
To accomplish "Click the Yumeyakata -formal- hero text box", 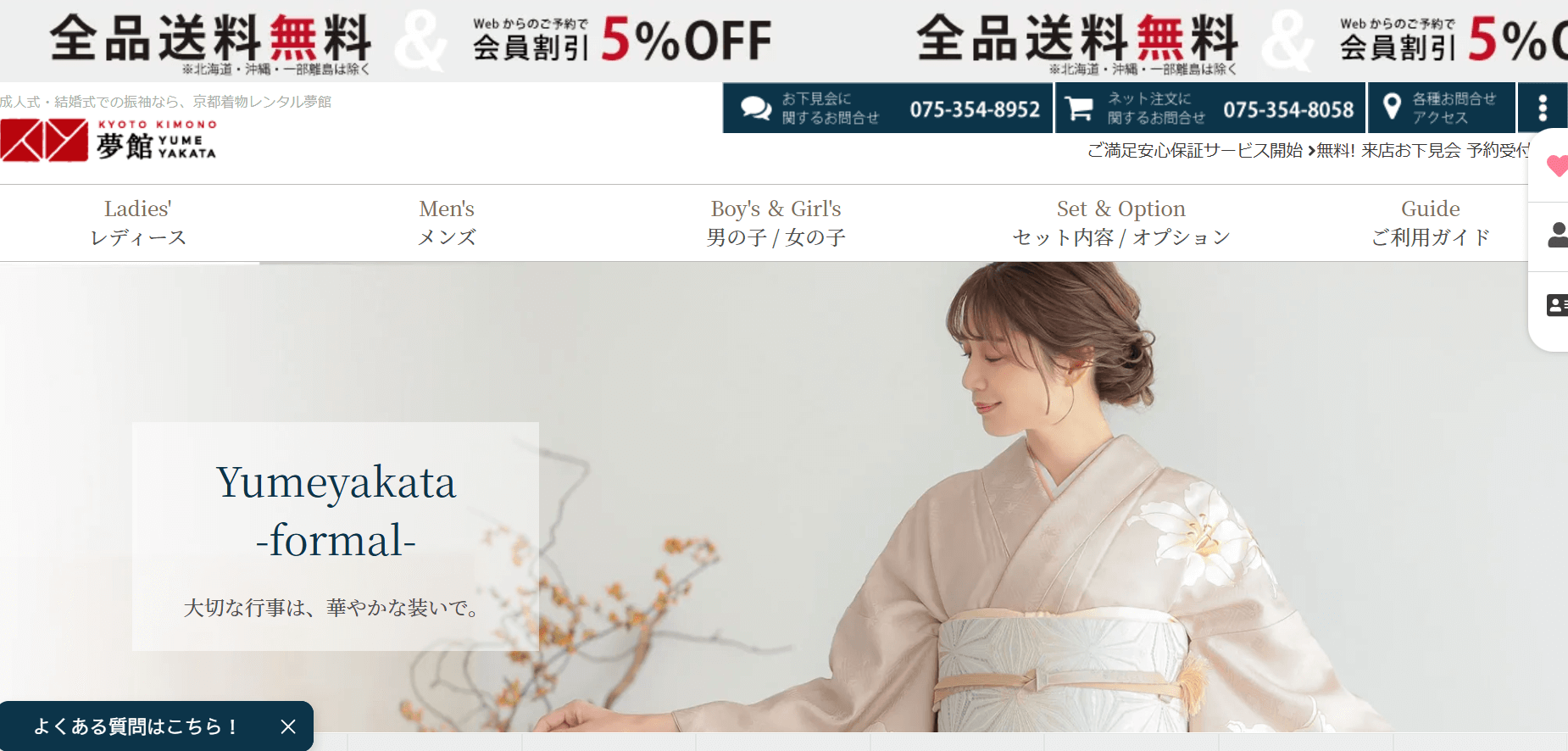I will point(336,537).
